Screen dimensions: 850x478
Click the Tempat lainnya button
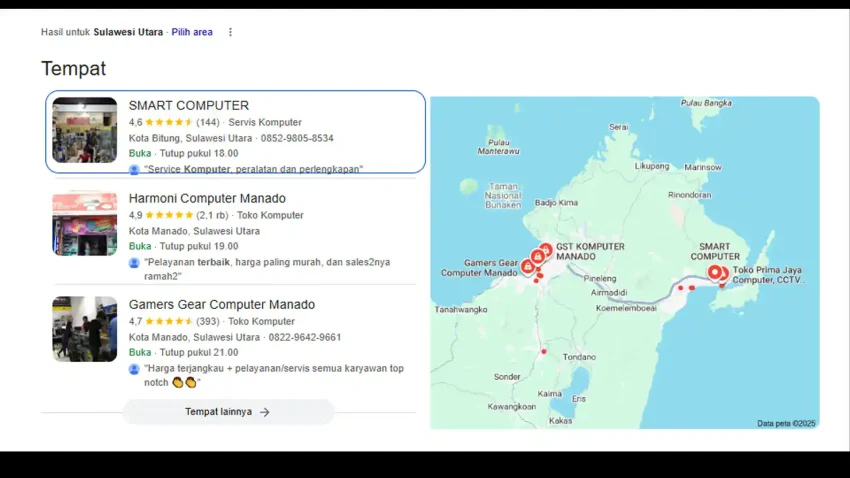point(228,412)
